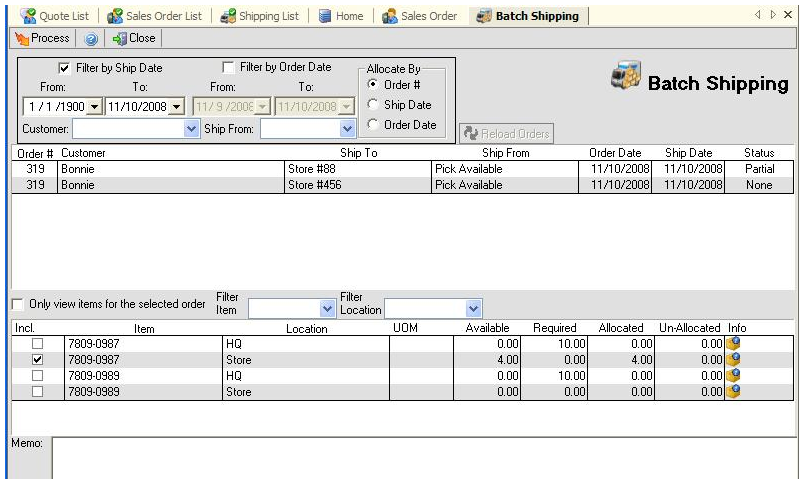Click info icon for 7809-0987 Store row
The height and width of the screenshot is (486, 806).
735,359
